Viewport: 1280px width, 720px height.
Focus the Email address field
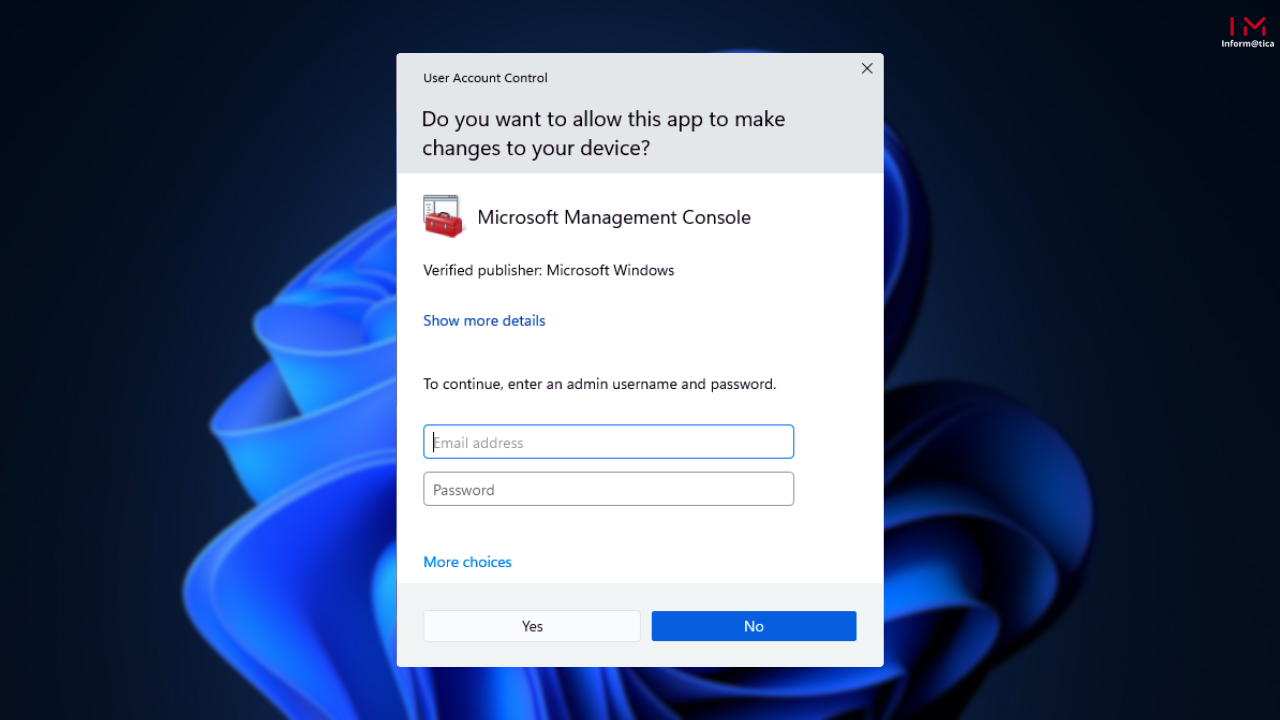tap(608, 442)
